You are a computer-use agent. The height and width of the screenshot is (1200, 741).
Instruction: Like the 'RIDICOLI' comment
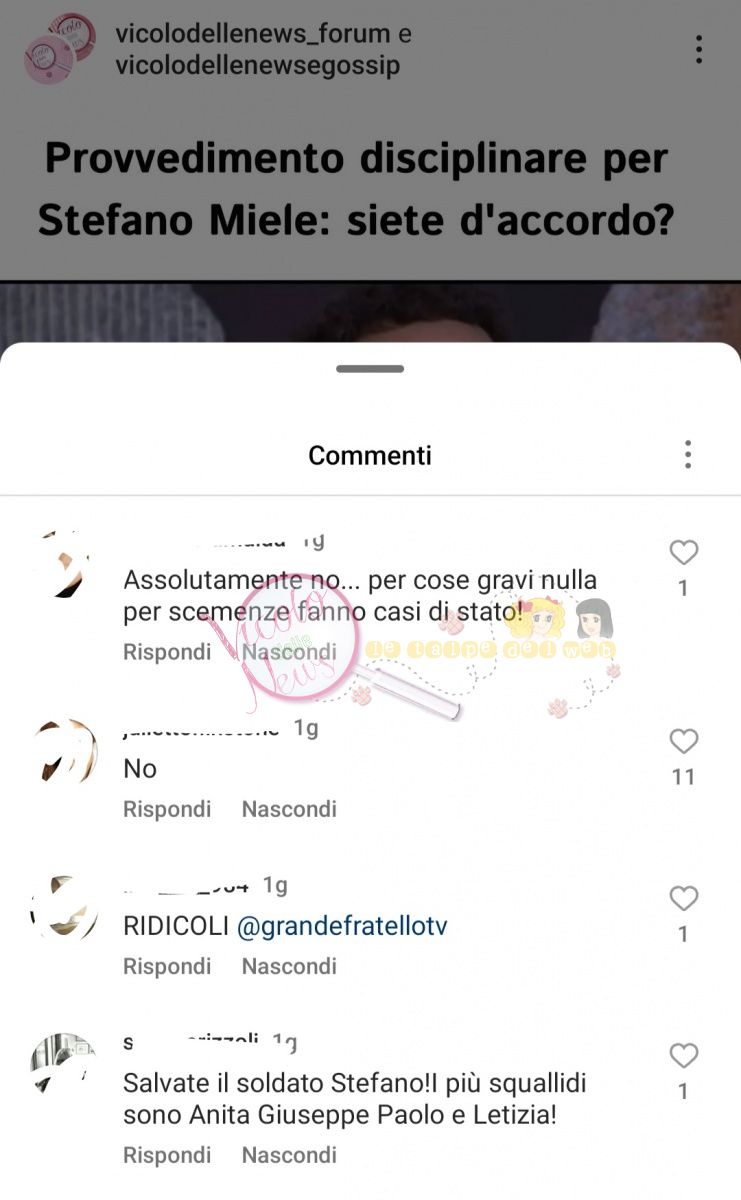pos(683,899)
